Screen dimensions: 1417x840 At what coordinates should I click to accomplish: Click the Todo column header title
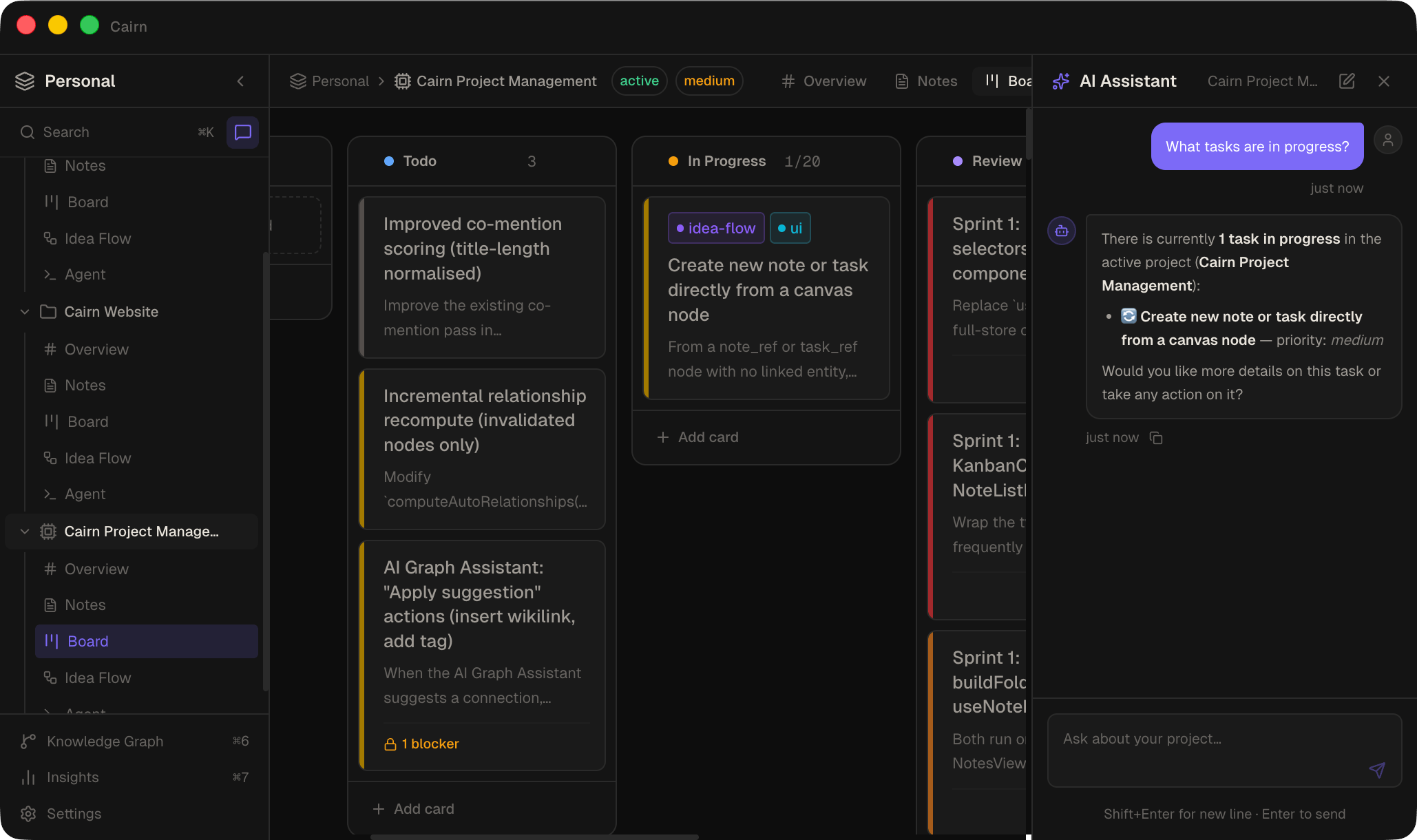[420, 161]
